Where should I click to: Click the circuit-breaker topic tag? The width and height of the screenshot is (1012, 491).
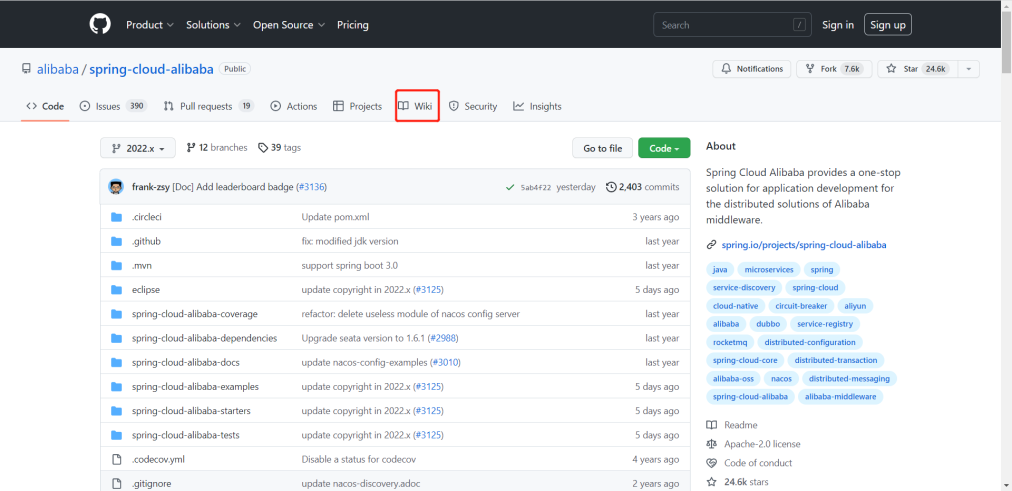coord(803,306)
